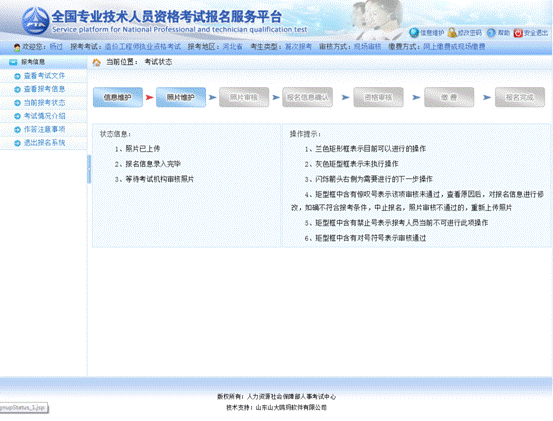Click the red arrow after 信息维护 step
The image size is (553, 421).
click(x=149, y=97)
